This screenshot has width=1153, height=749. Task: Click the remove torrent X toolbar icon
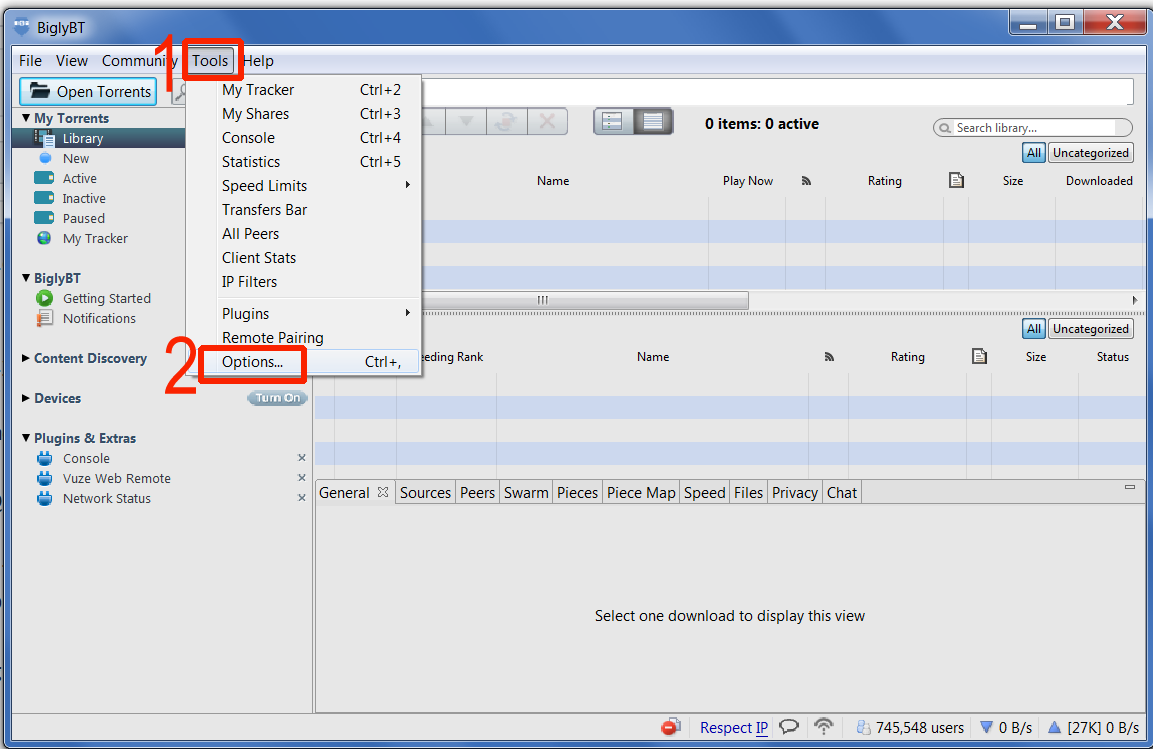click(x=547, y=121)
